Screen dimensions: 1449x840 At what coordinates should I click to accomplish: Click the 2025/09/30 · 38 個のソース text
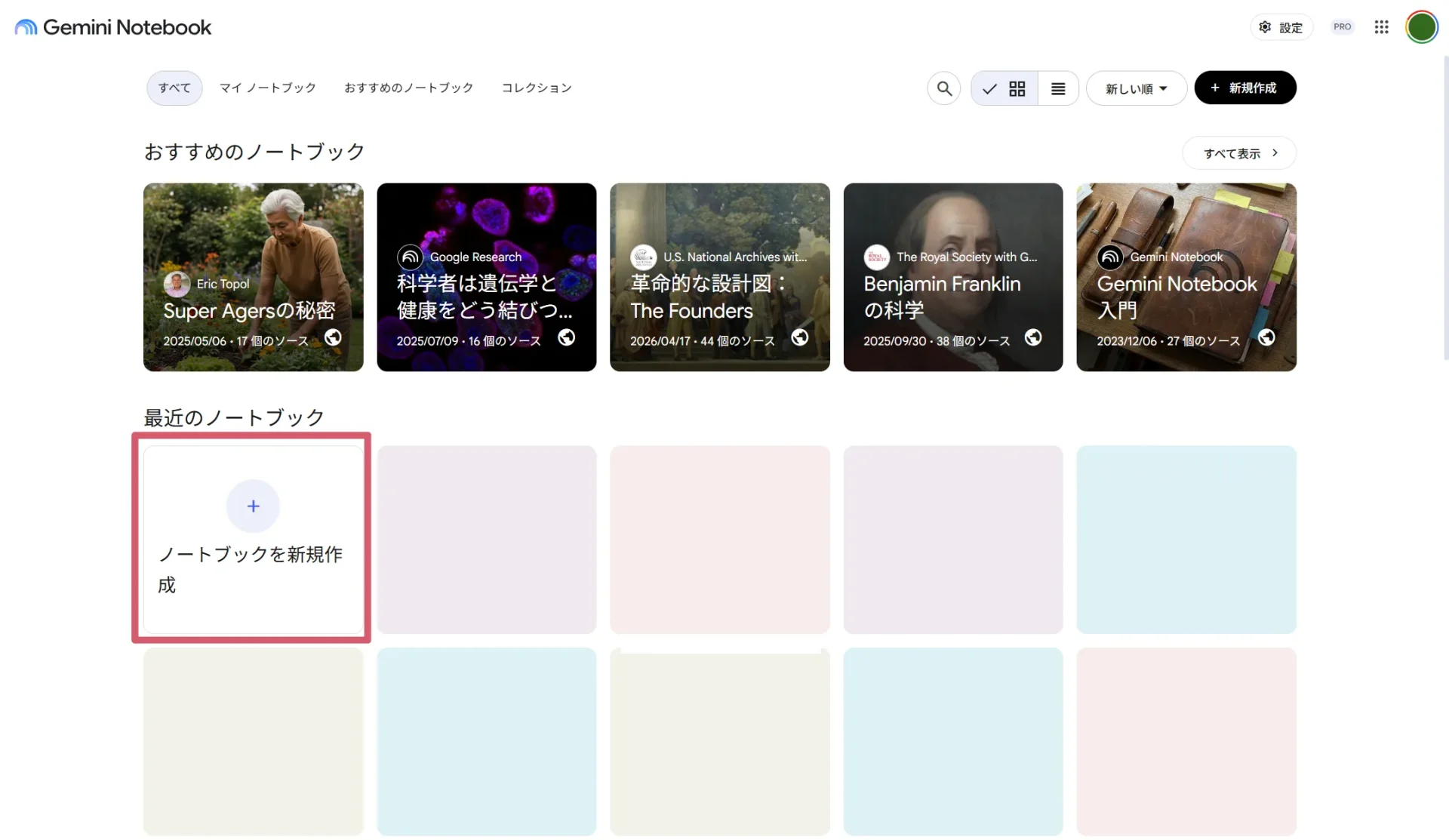pos(937,341)
